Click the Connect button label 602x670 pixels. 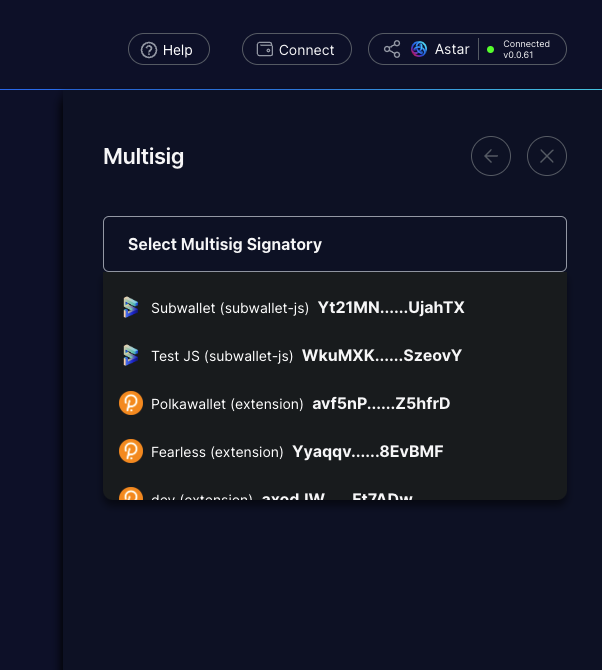pyautogui.click(x=307, y=50)
